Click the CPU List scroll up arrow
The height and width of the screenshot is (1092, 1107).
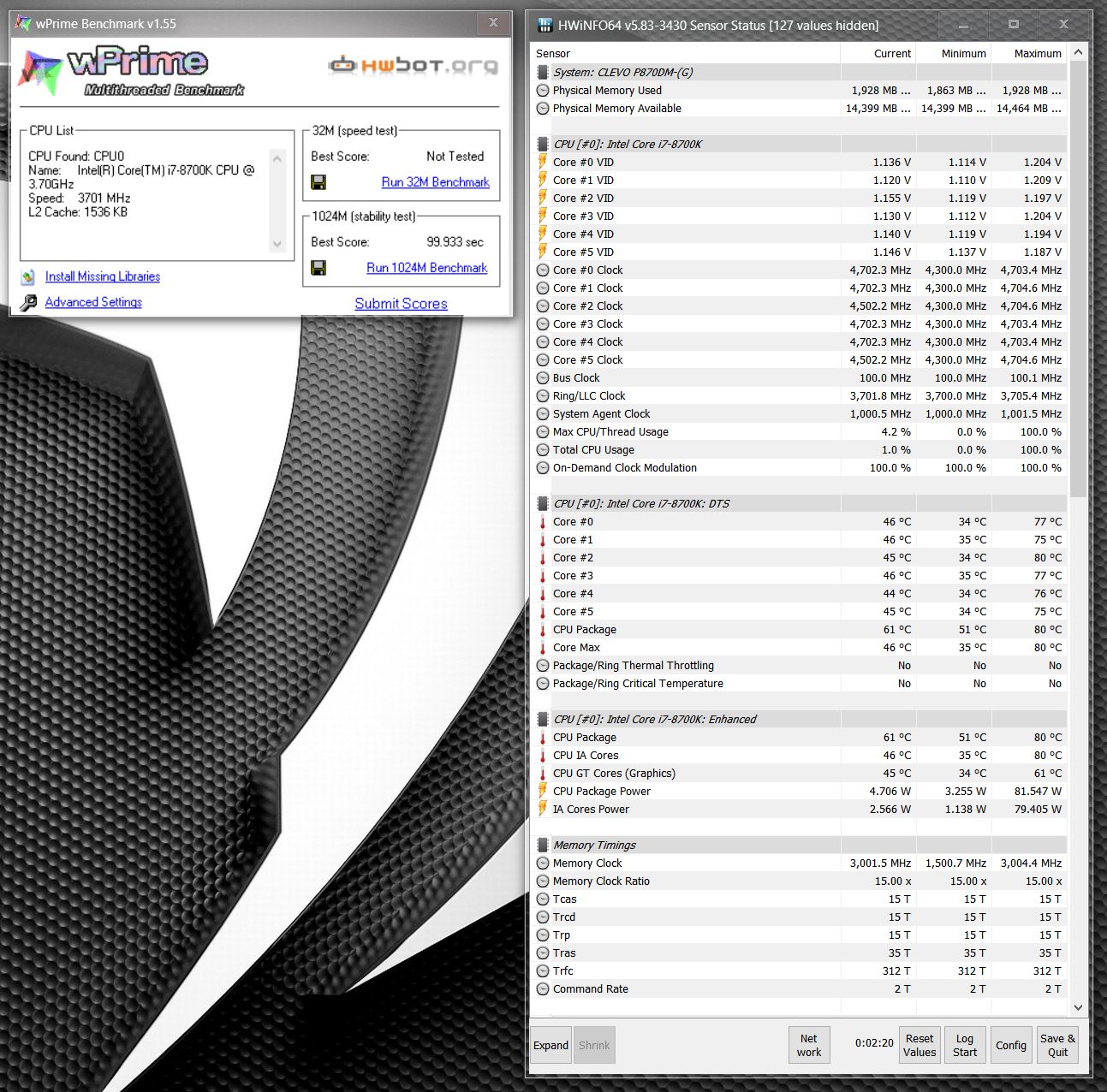[x=277, y=158]
